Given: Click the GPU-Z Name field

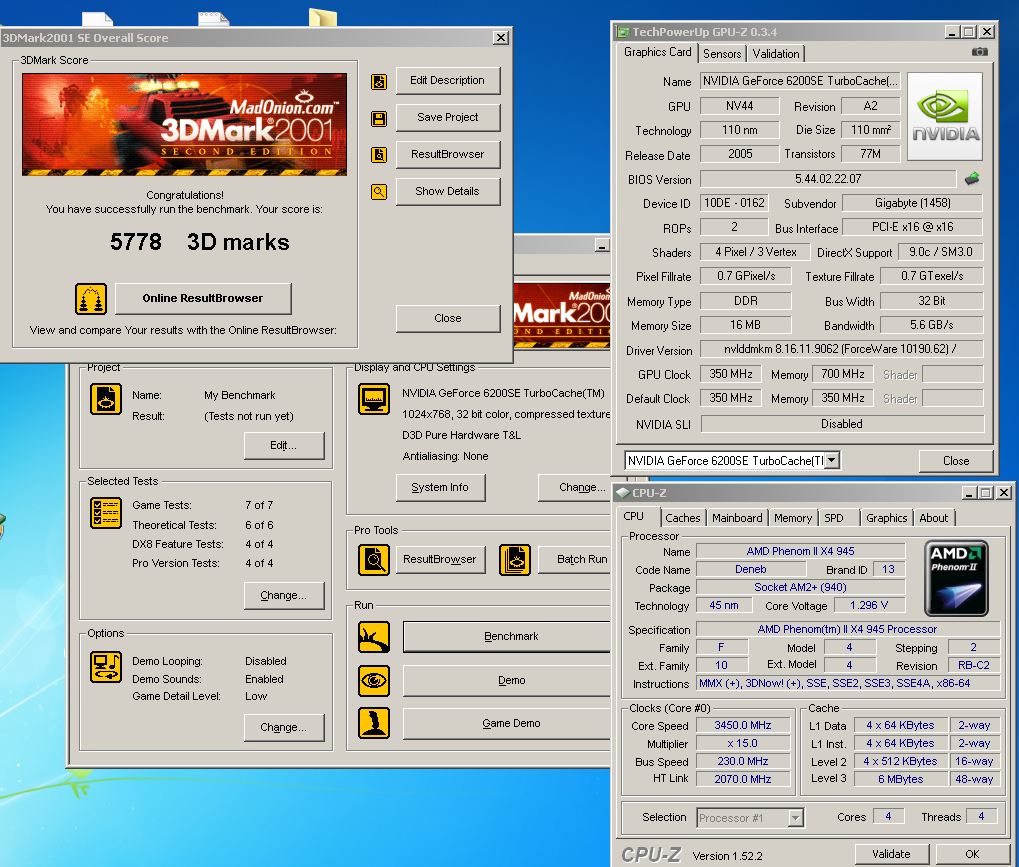Looking at the screenshot, I should click(800, 81).
